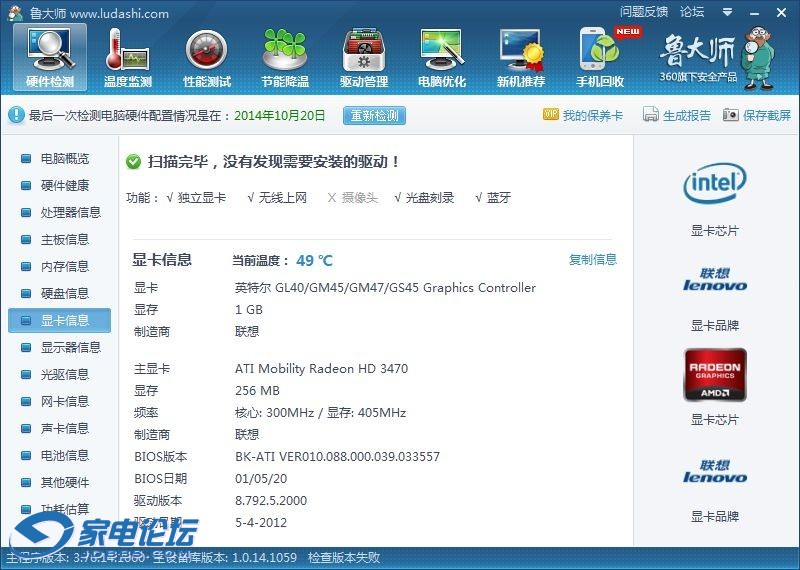800x570 pixels.
Task: Click ATI Mobility Radeon HD 3470 text
Action: coord(321,368)
